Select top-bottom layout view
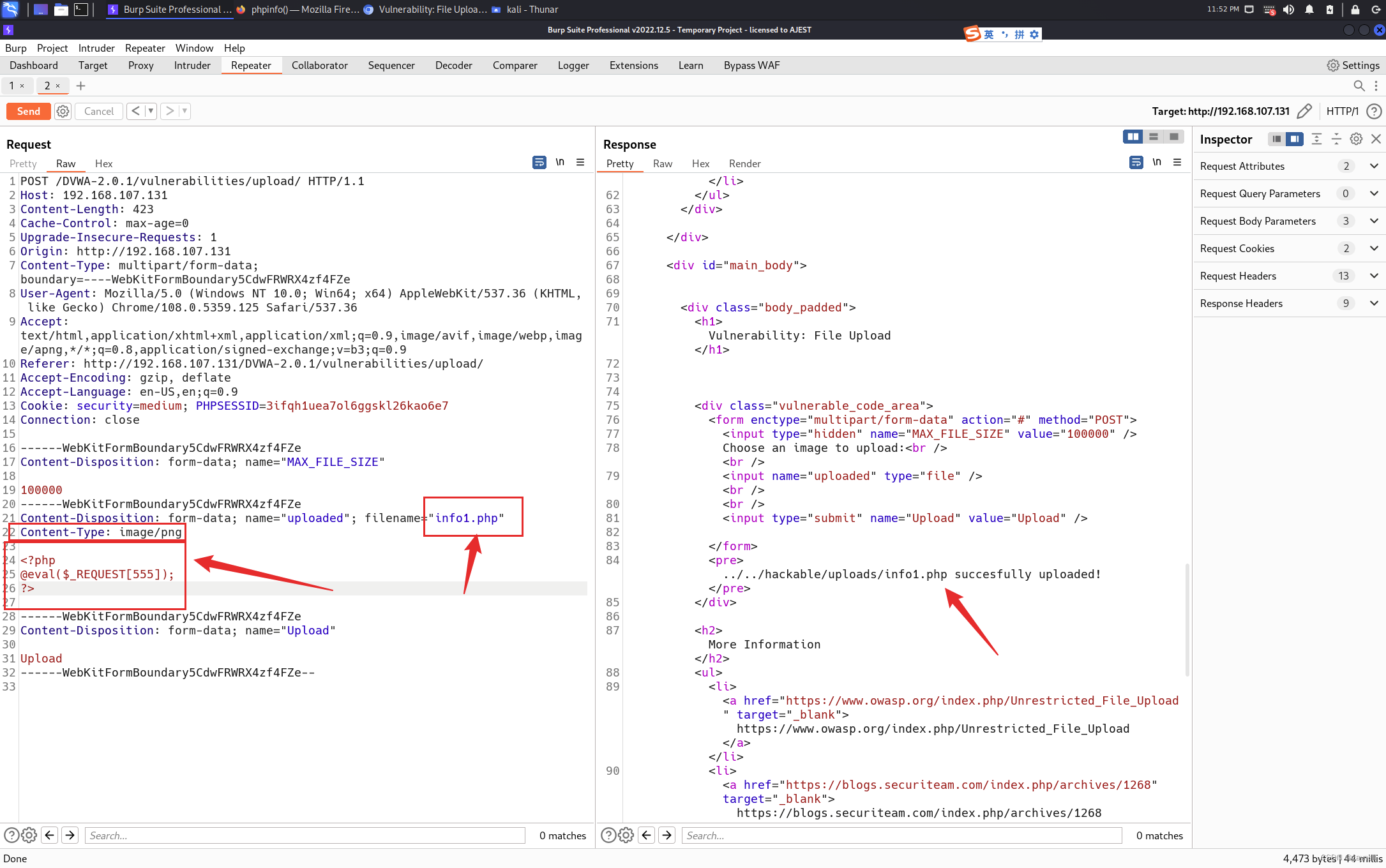1386x868 pixels. point(1154,137)
